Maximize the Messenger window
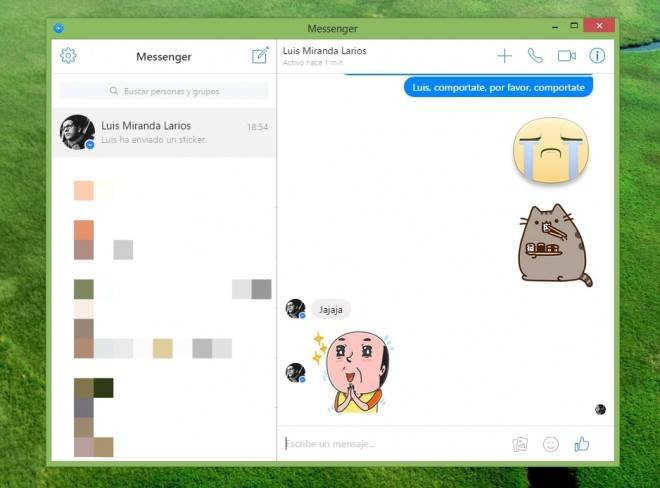Image resolution: width=660 pixels, height=488 pixels. 574,26
